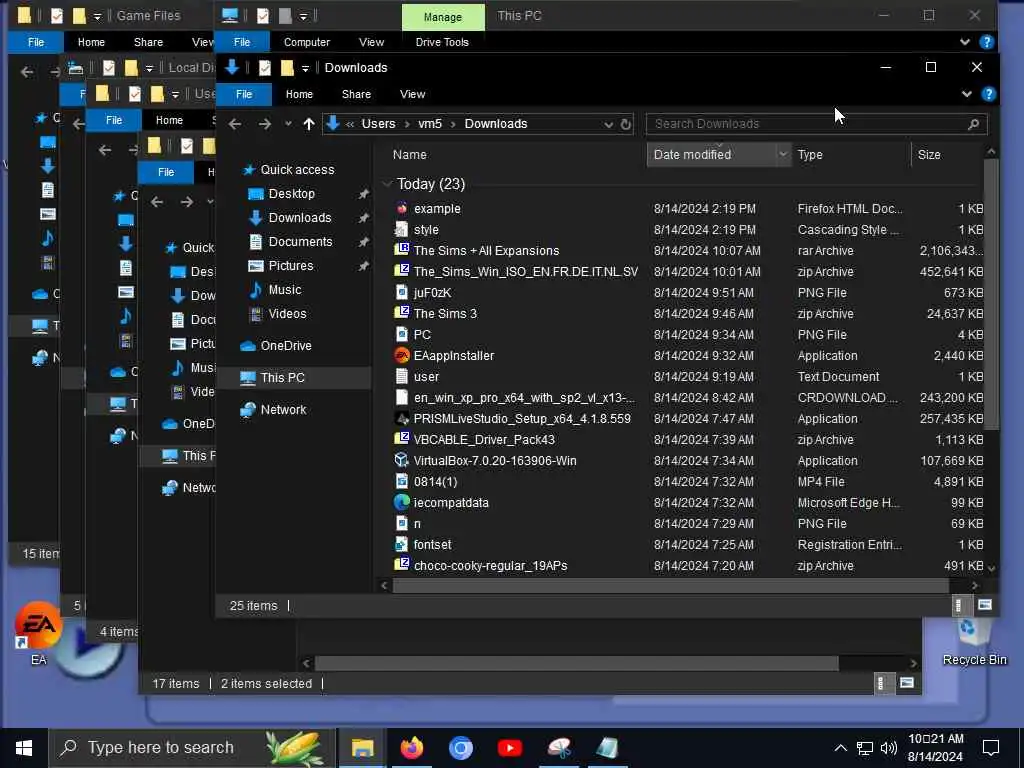
Task: Select Pictures in the navigation pane
Action: (x=291, y=265)
